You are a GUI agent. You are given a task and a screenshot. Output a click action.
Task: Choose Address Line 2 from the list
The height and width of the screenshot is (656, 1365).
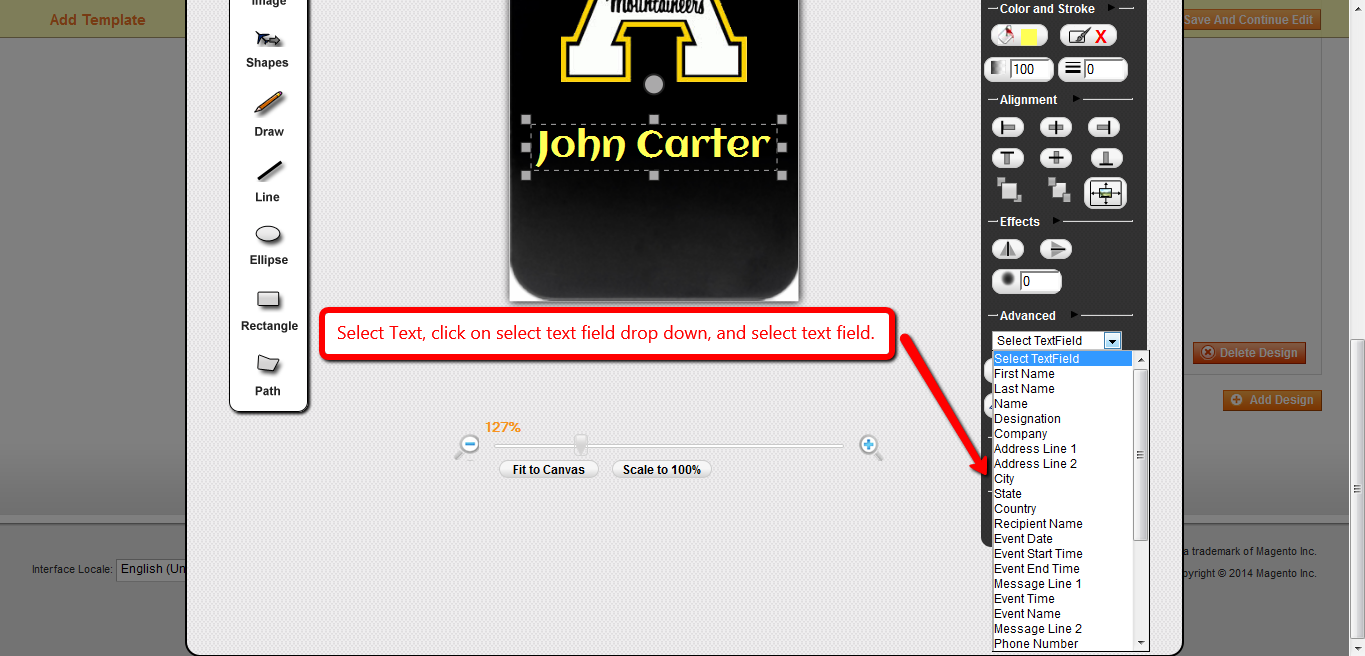click(1062, 464)
